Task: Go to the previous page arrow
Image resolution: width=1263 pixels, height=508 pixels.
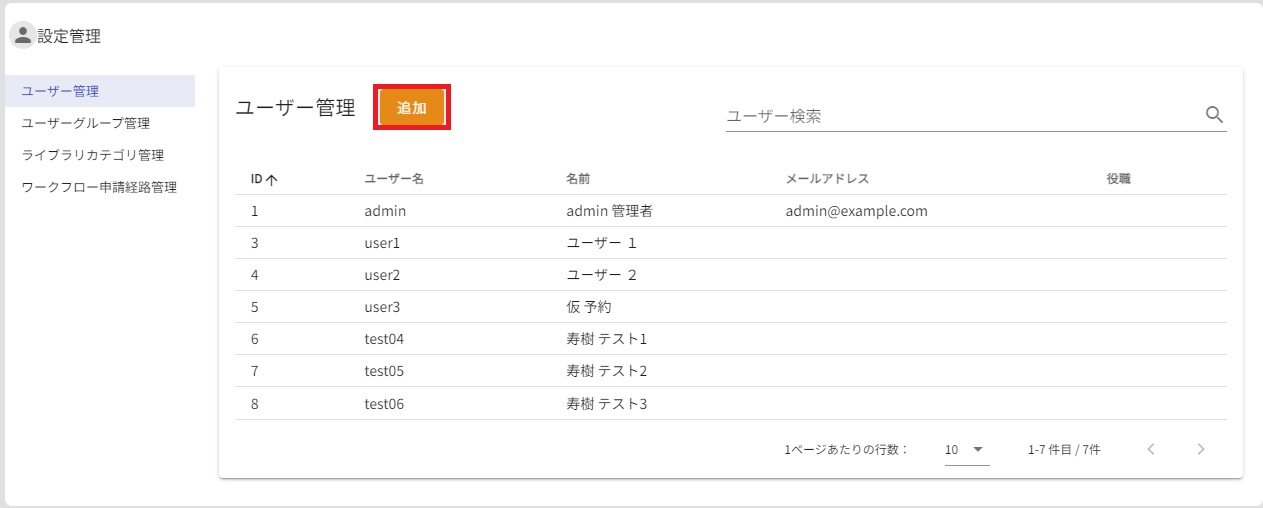Action: 1151,449
